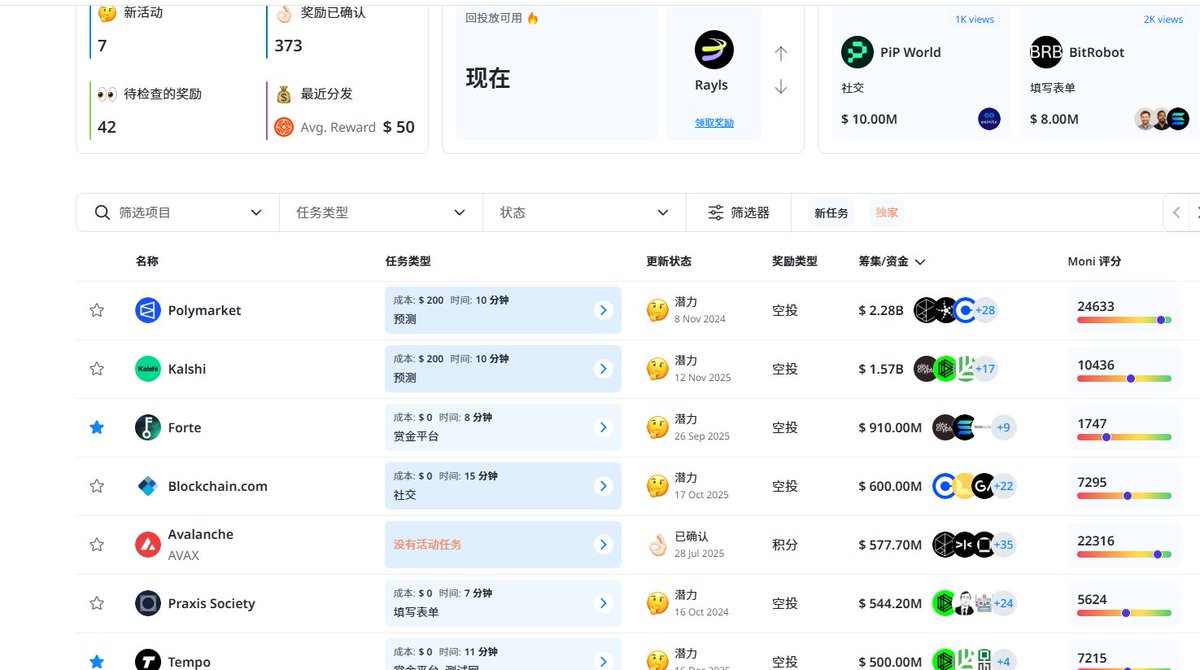Star the Avalanche project

click(x=97, y=545)
